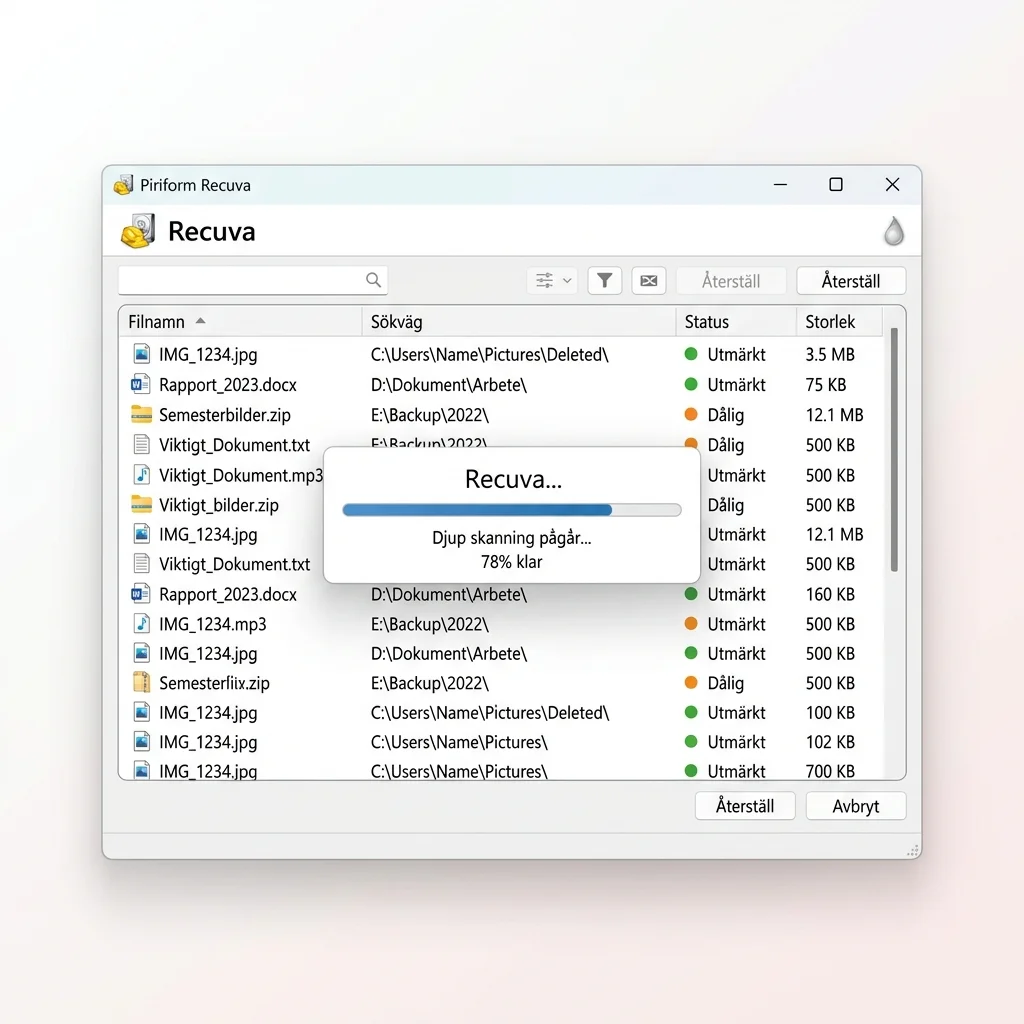Click path C:\Users\Name\Pictures\Deleted\ on 3.5 MB row
This screenshot has width=1024, height=1024.
(490, 355)
